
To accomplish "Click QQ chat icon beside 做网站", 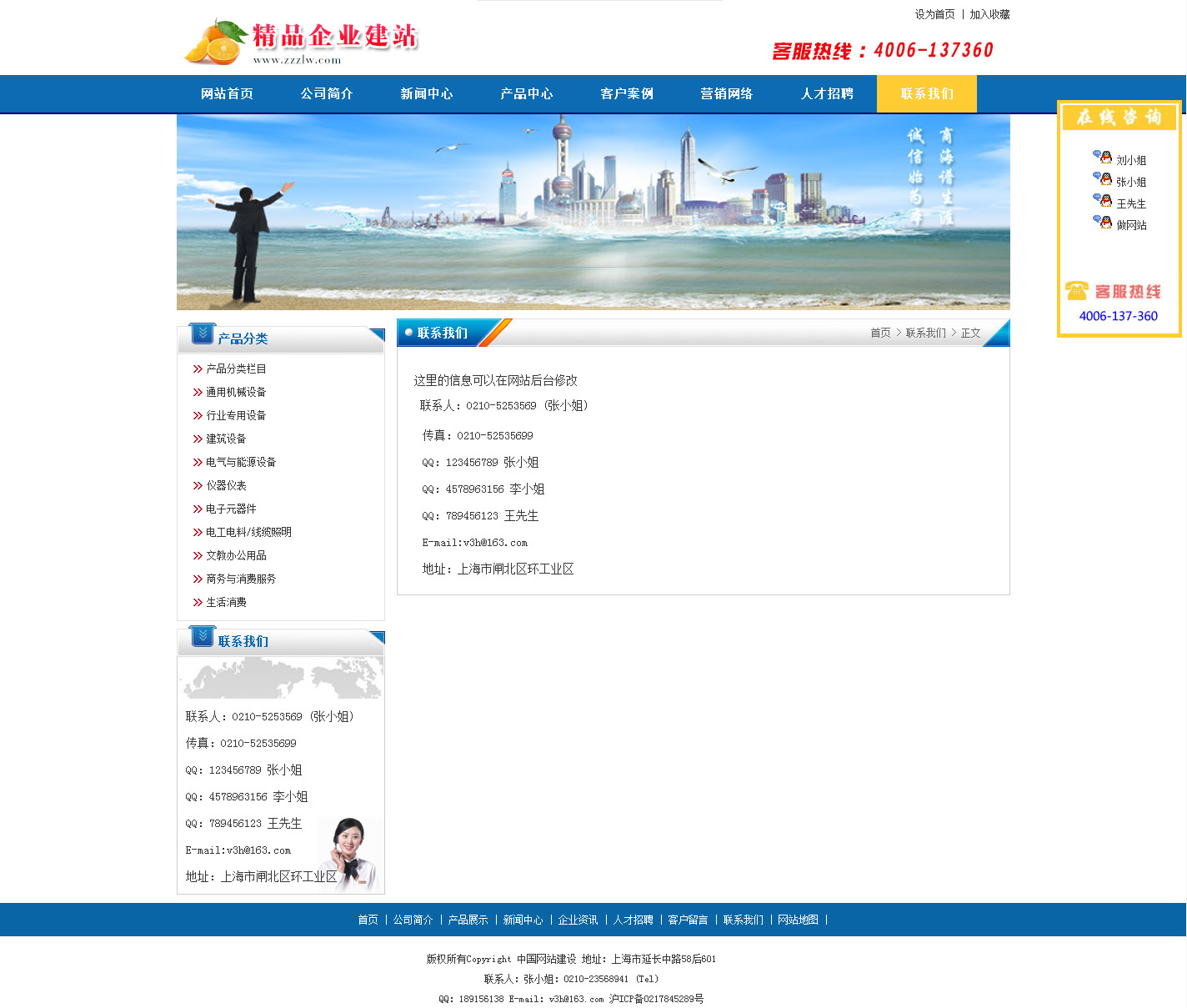I will pos(1102,222).
